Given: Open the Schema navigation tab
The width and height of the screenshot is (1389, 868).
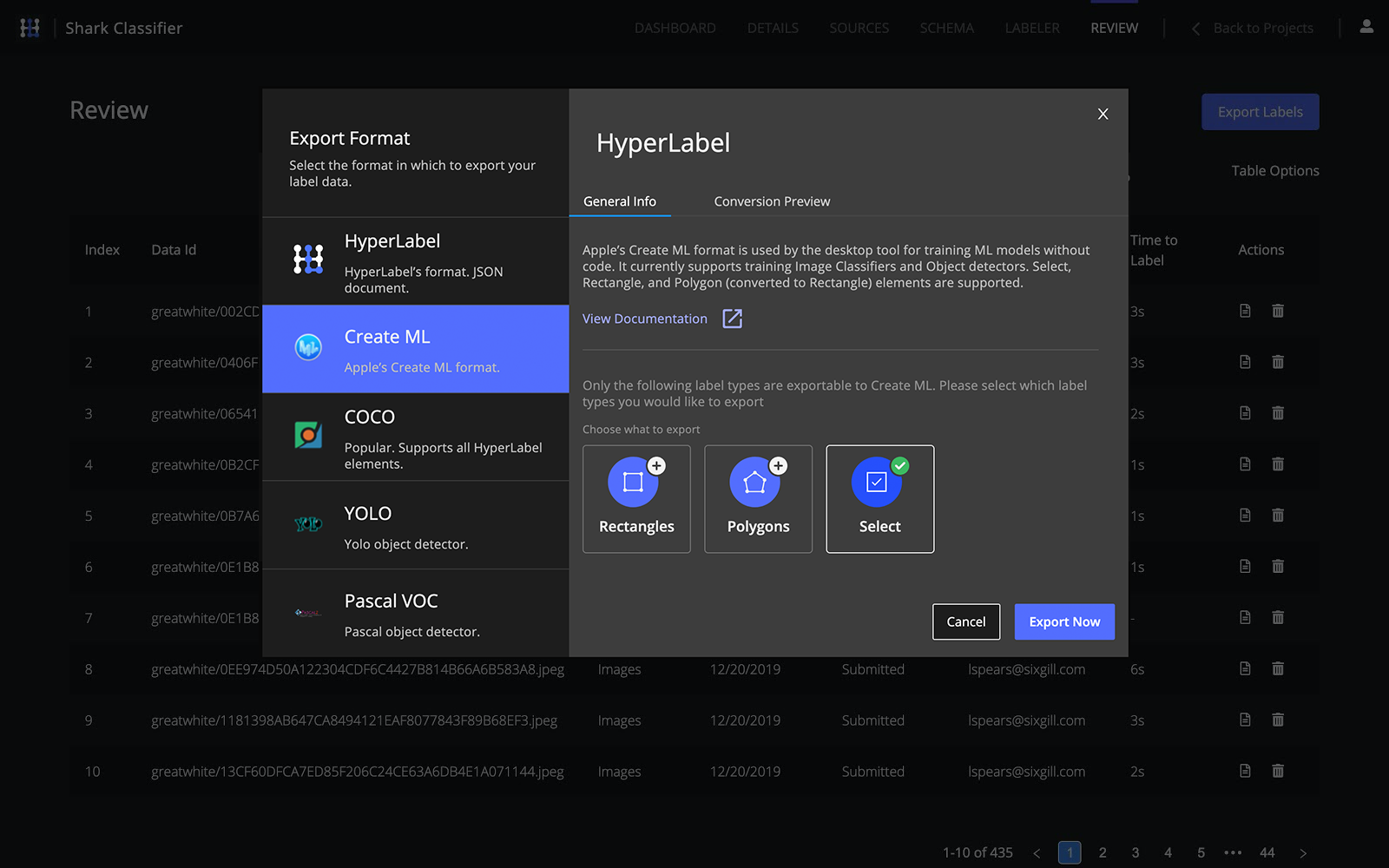Looking at the screenshot, I should click(x=947, y=28).
